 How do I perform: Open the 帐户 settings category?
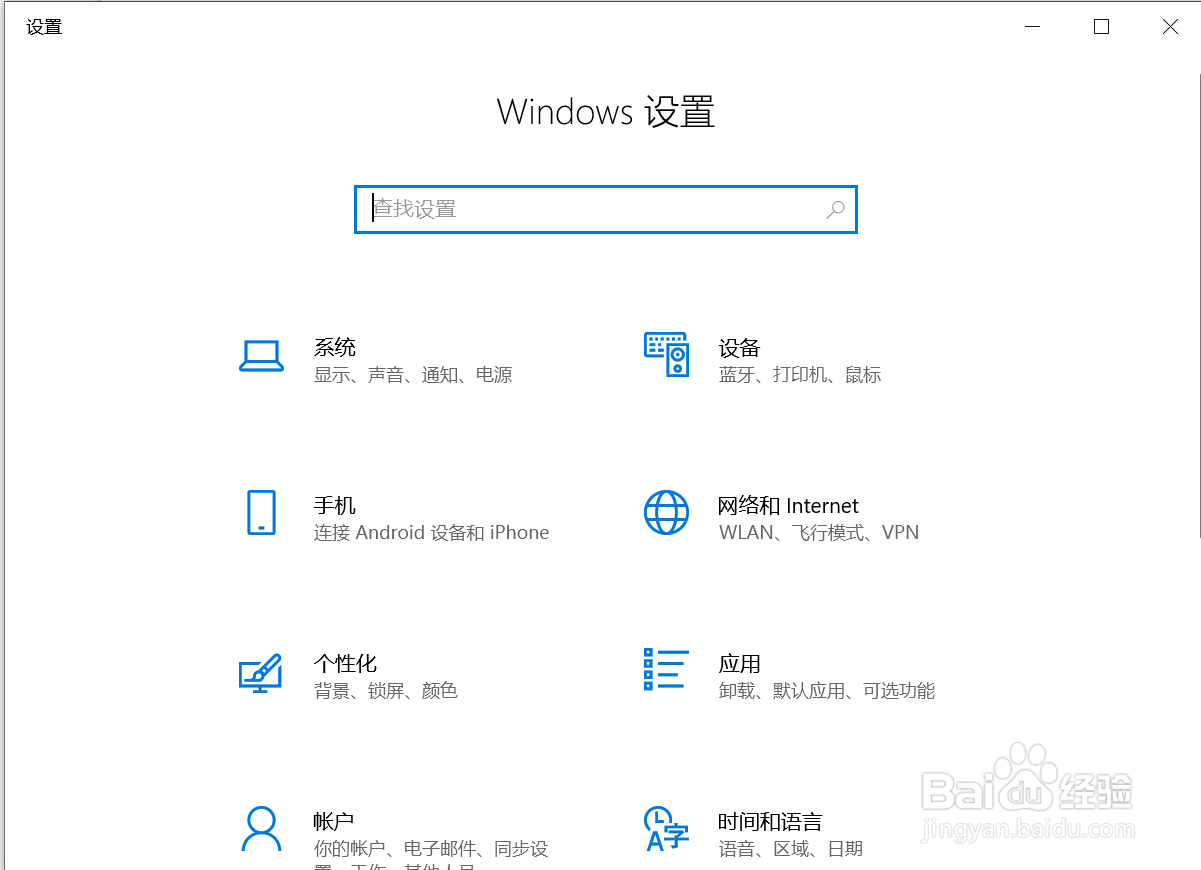pyautogui.click(x=334, y=822)
